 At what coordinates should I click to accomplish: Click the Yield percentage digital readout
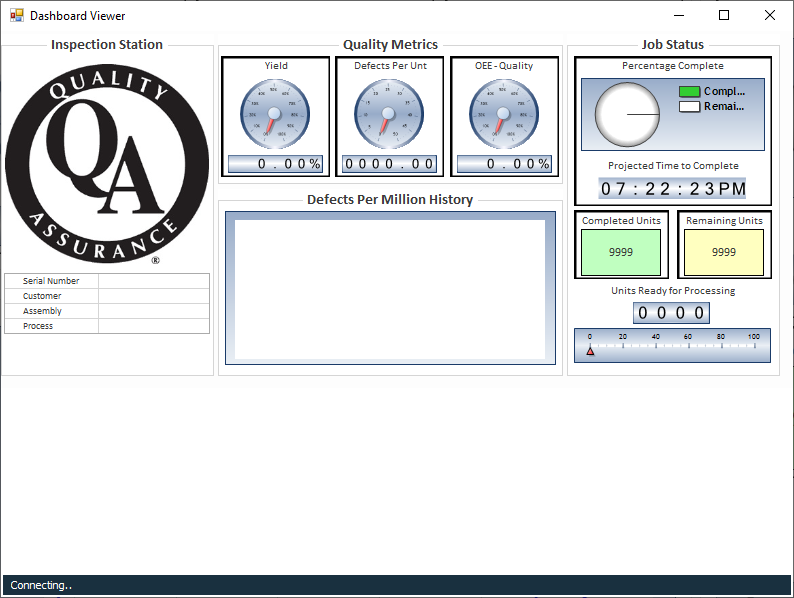coord(276,164)
